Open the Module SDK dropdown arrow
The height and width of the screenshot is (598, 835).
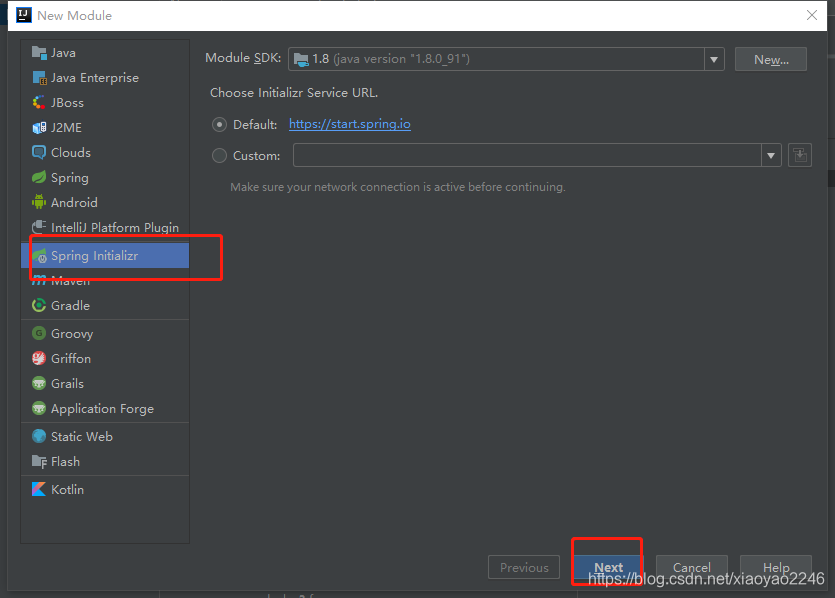click(x=714, y=59)
